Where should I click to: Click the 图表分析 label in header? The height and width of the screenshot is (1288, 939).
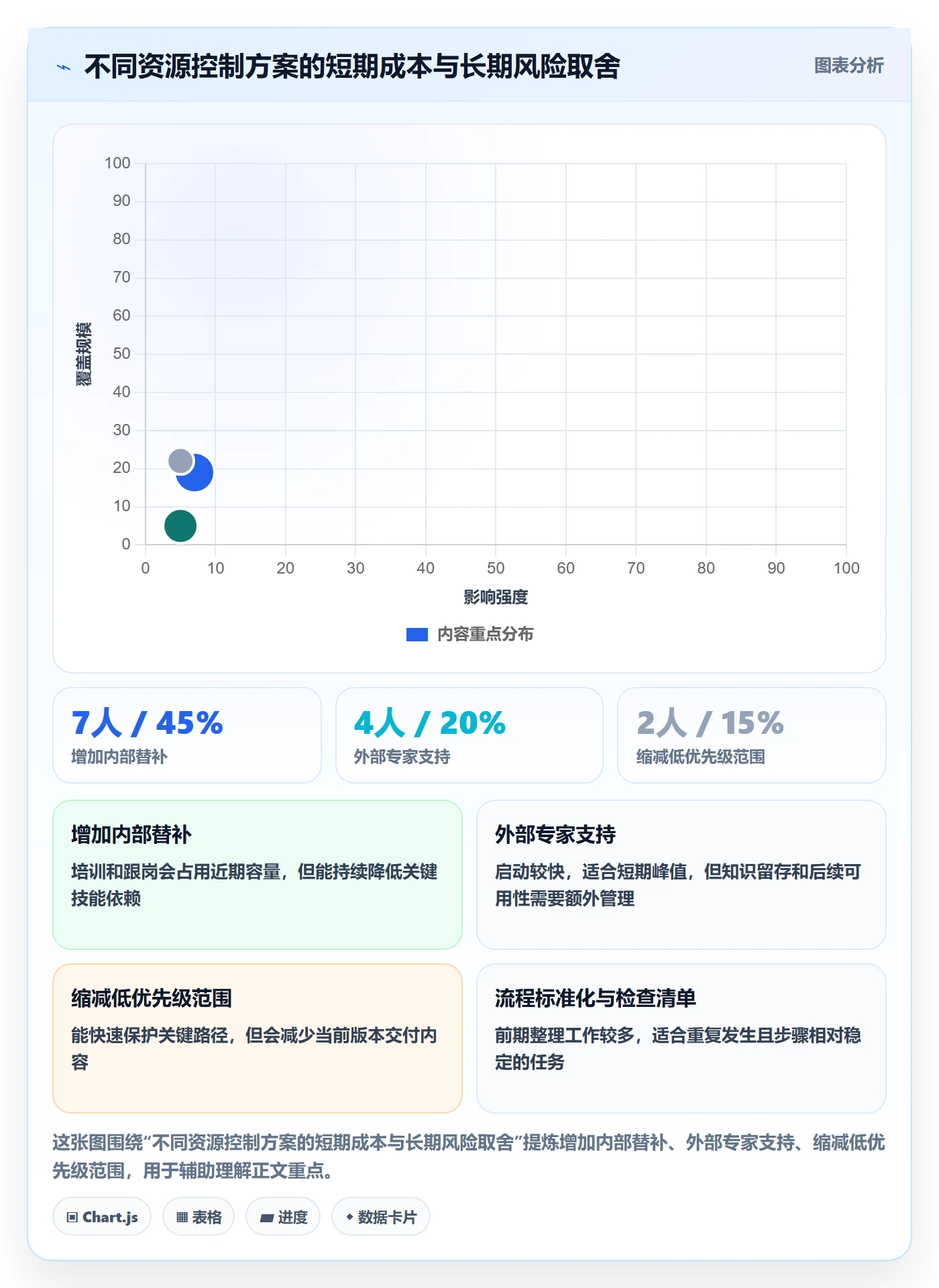(x=848, y=66)
